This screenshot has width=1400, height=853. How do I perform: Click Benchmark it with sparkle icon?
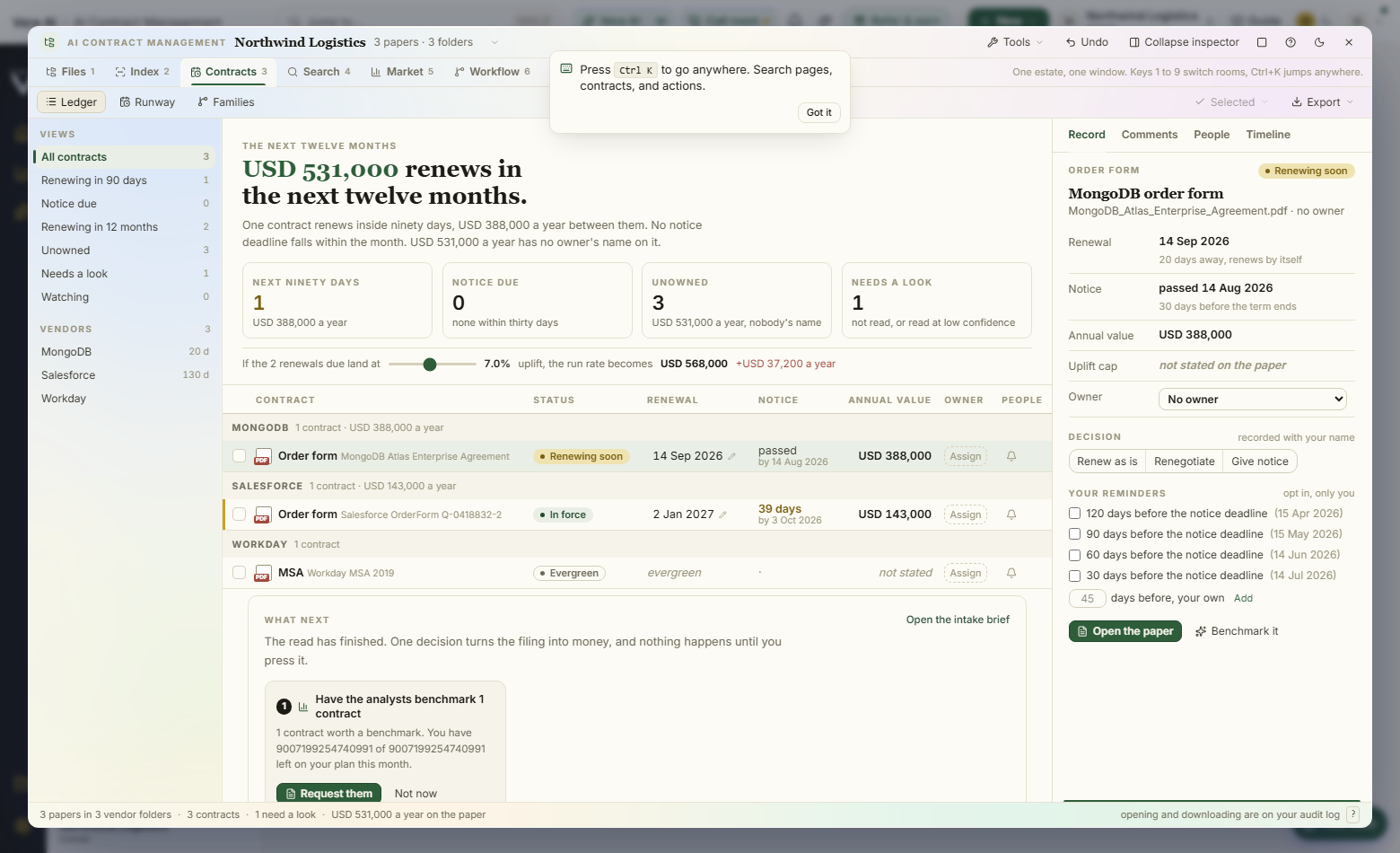[x=1237, y=631]
